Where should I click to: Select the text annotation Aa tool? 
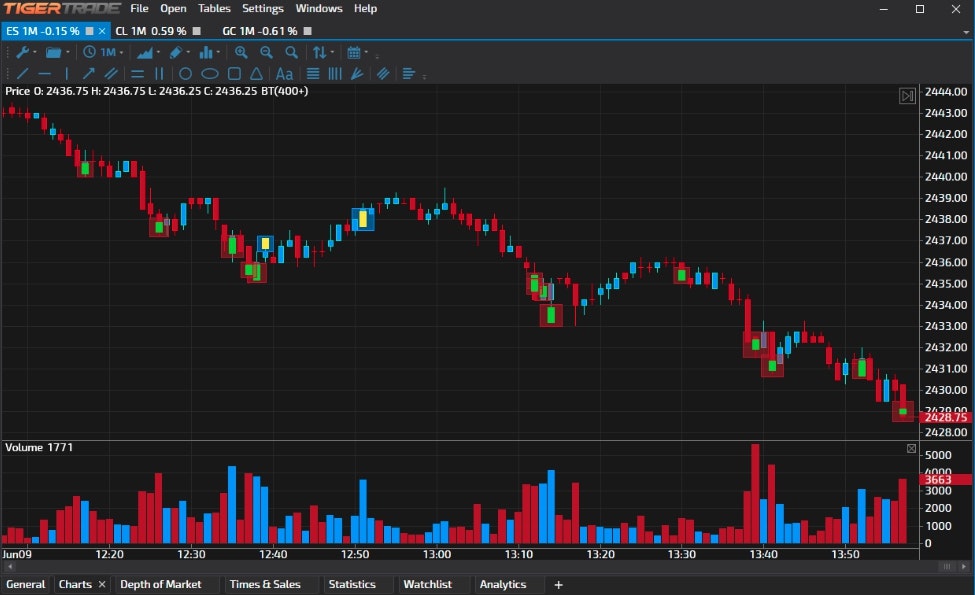[x=284, y=73]
